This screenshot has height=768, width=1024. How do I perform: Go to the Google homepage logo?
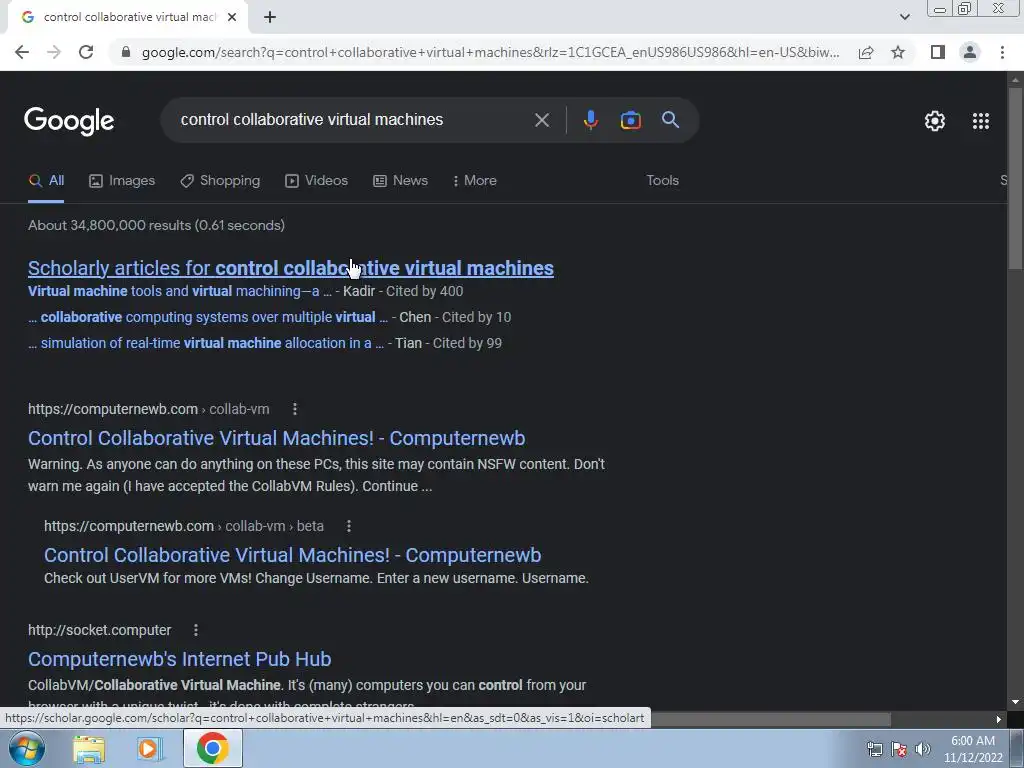point(69,121)
